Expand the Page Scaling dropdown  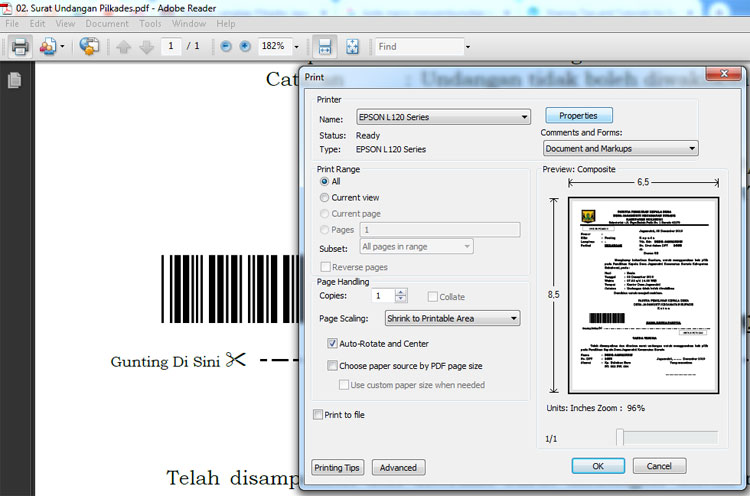[452, 318]
